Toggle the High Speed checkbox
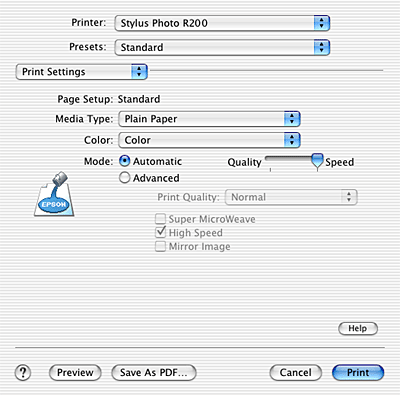 161,232
